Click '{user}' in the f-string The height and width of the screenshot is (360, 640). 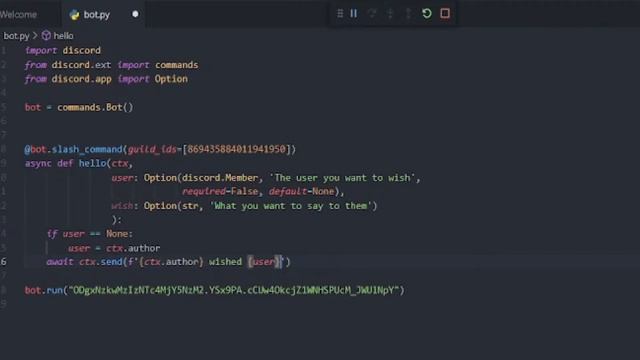[264, 262]
